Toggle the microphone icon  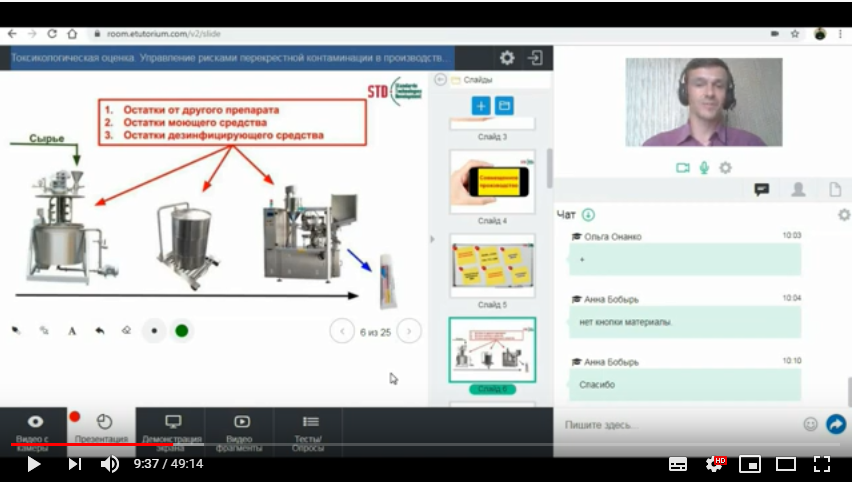point(704,168)
